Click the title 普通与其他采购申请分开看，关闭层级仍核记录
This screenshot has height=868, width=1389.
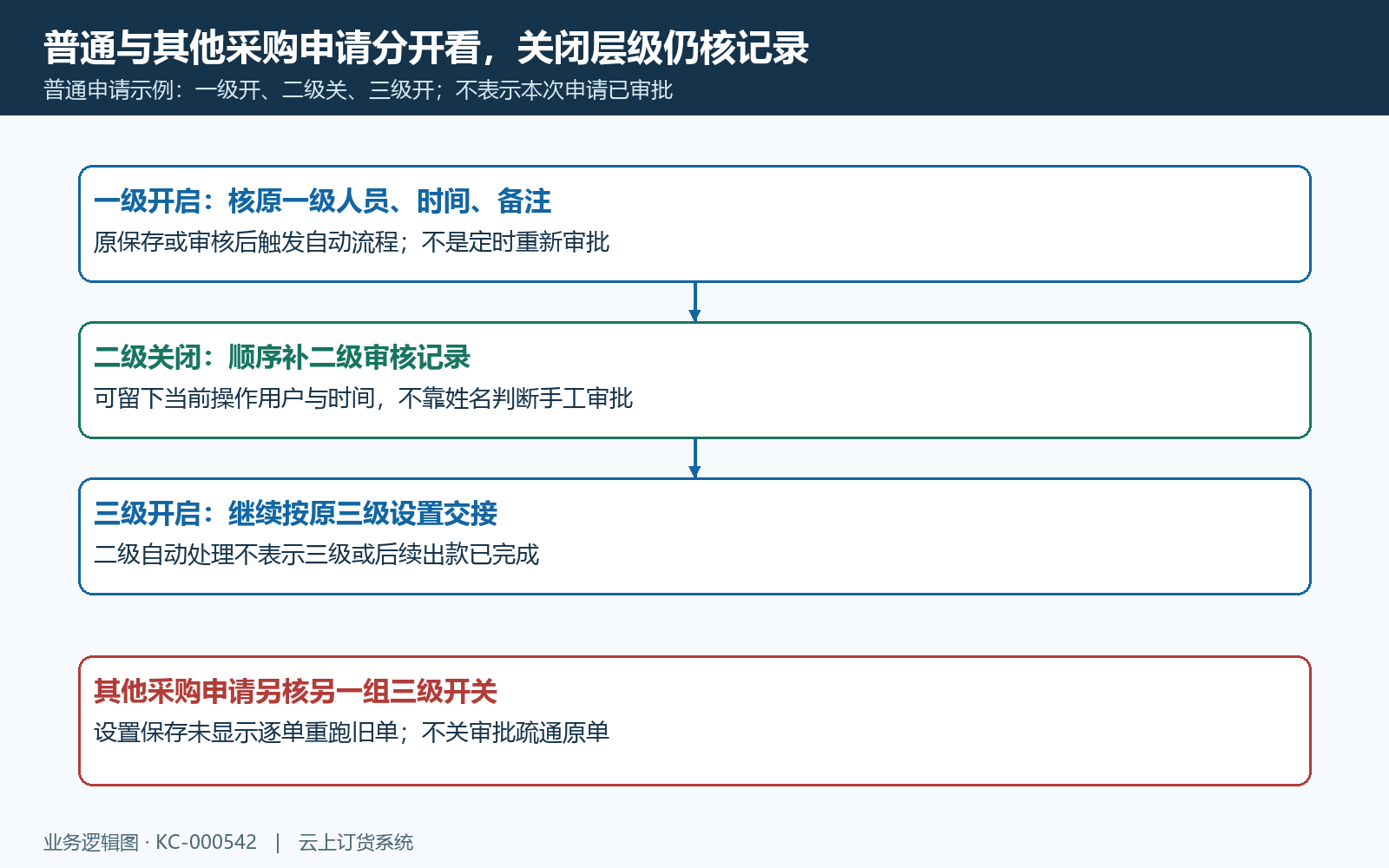pyautogui.click(x=426, y=48)
